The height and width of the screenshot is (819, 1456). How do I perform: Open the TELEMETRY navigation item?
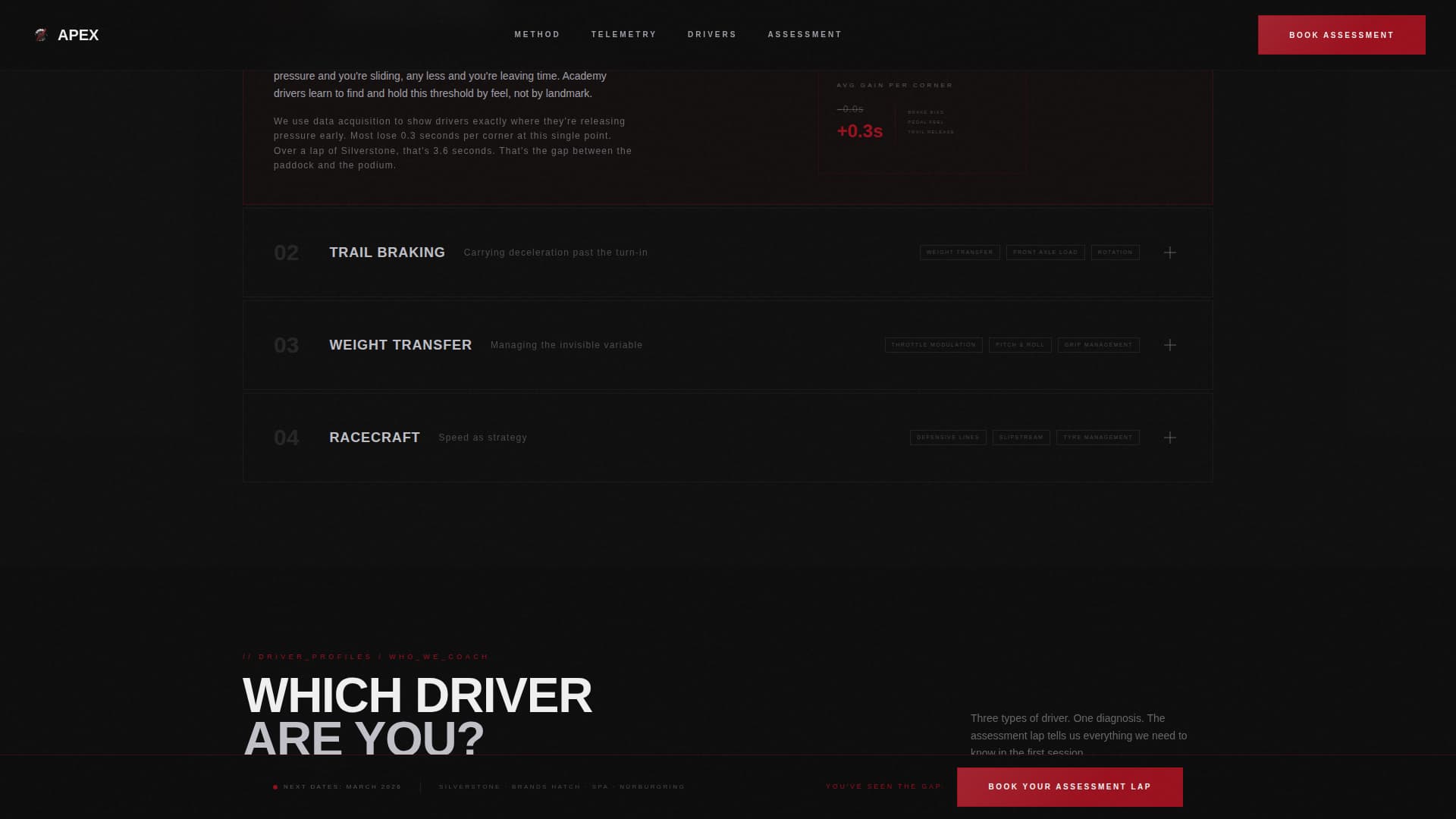[623, 34]
